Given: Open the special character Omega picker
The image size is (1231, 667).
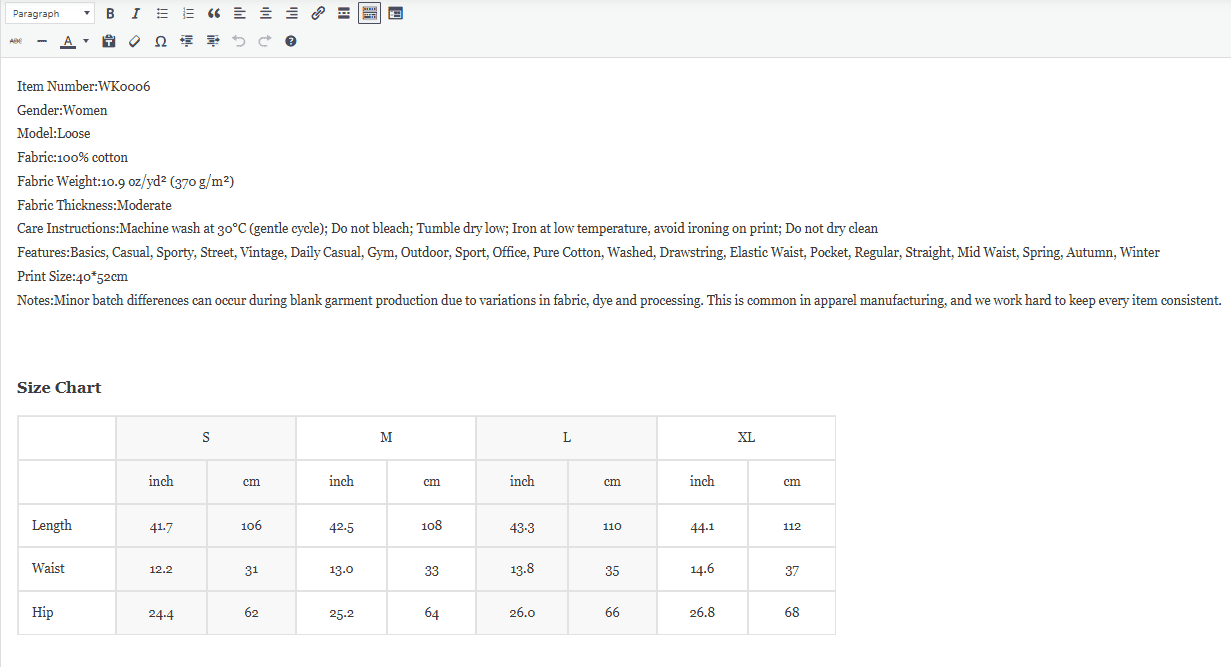Looking at the screenshot, I should point(161,41).
